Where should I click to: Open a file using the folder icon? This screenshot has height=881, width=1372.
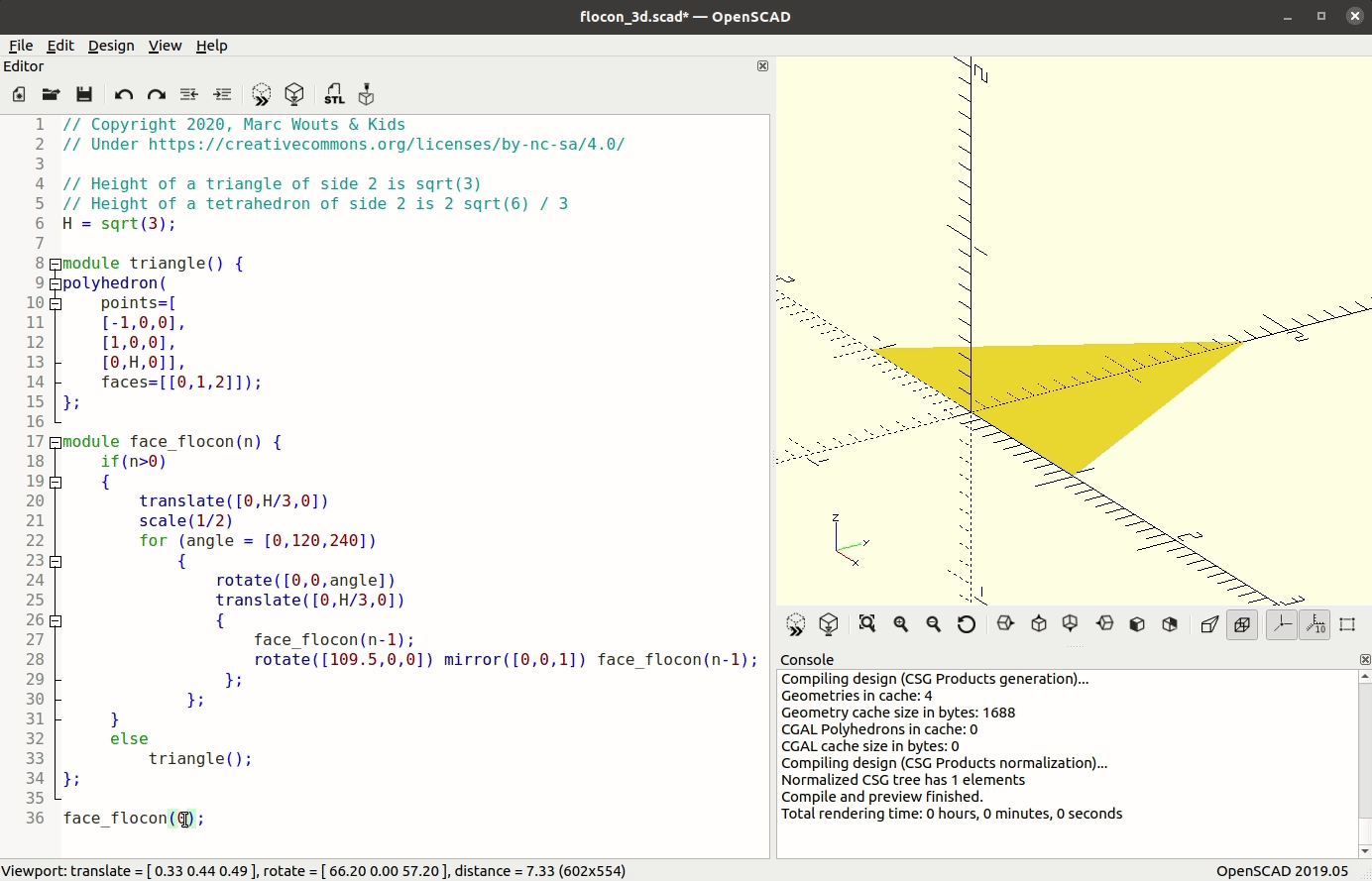51,94
